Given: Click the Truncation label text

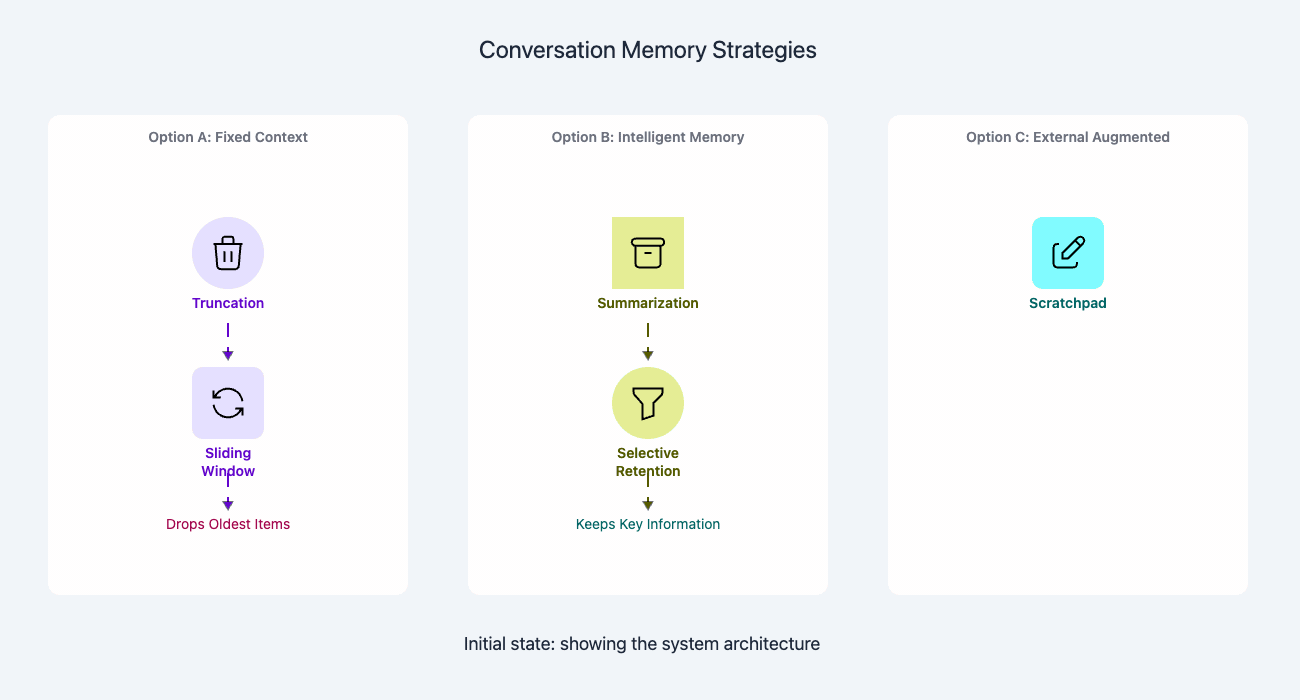Looking at the screenshot, I should pos(228,303).
